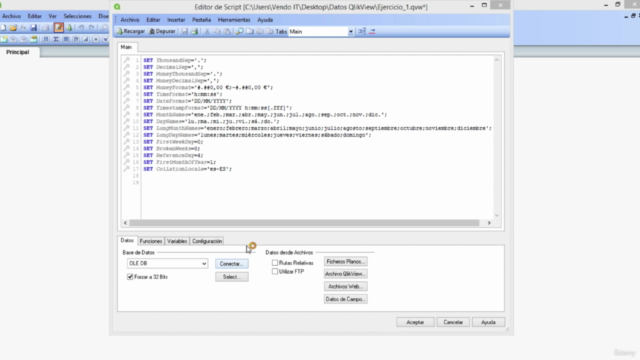Select the Principal sheet tab in the main window
The image size is (640, 360).
point(18,52)
